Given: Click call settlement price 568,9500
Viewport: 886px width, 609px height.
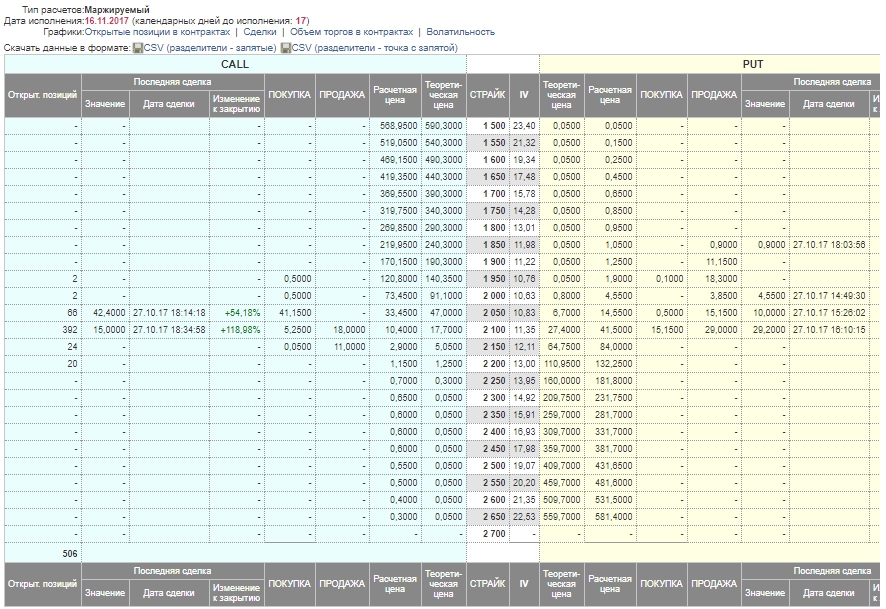Looking at the screenshot, I should click(x=399, y=126).
